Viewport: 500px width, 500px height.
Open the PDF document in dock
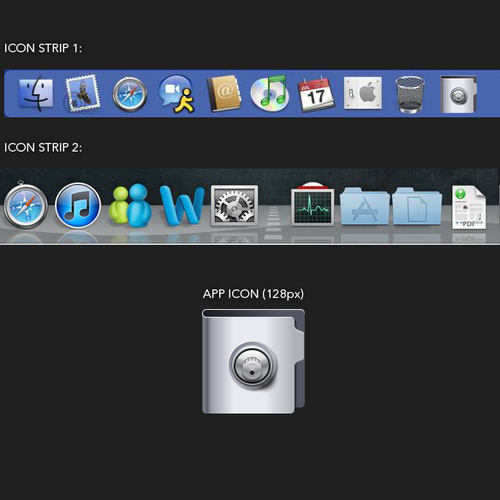(x=469, y=207)
